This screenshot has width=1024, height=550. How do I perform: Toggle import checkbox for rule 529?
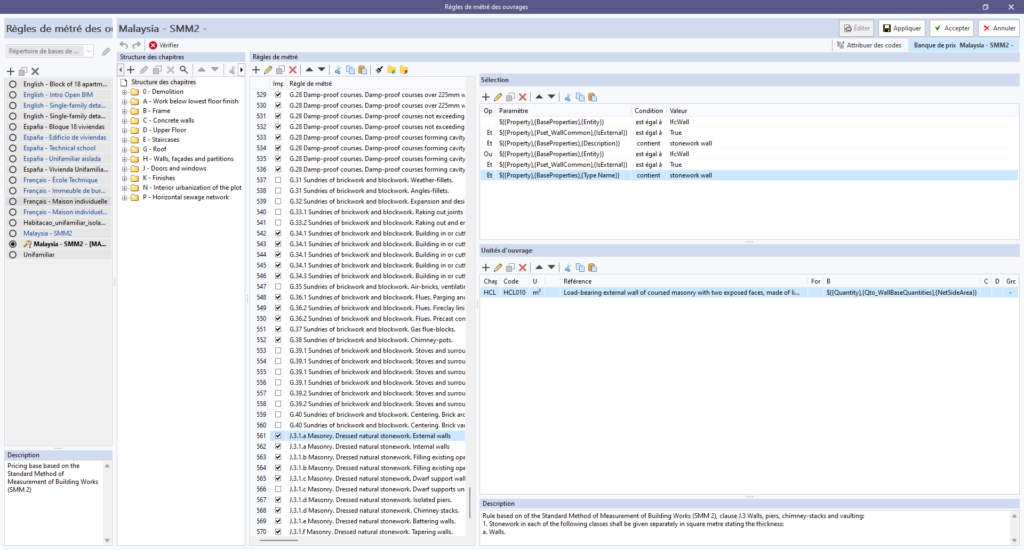[x=278, y=95]
